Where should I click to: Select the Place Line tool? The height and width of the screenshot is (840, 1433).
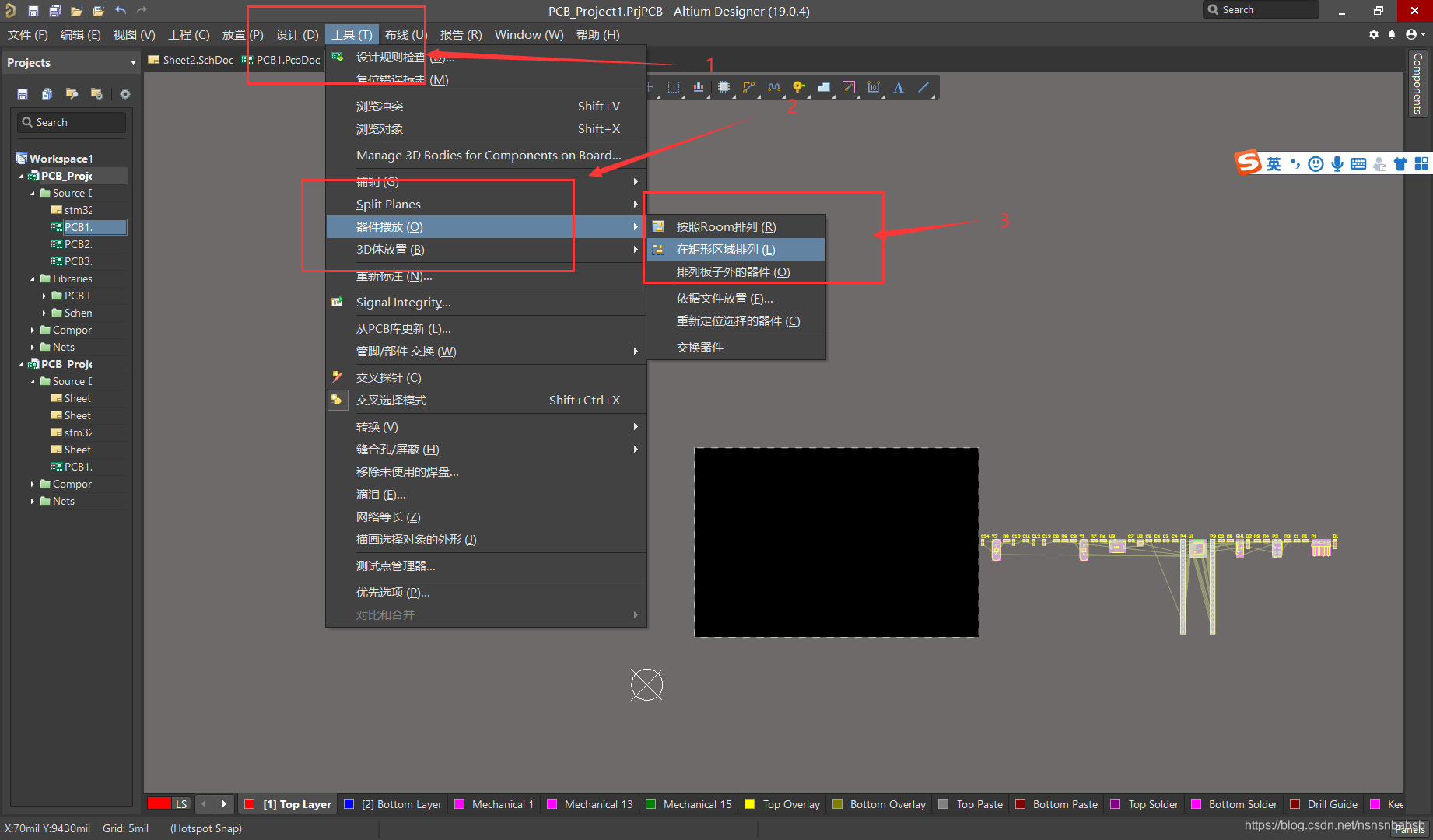(x=923, y=87)
